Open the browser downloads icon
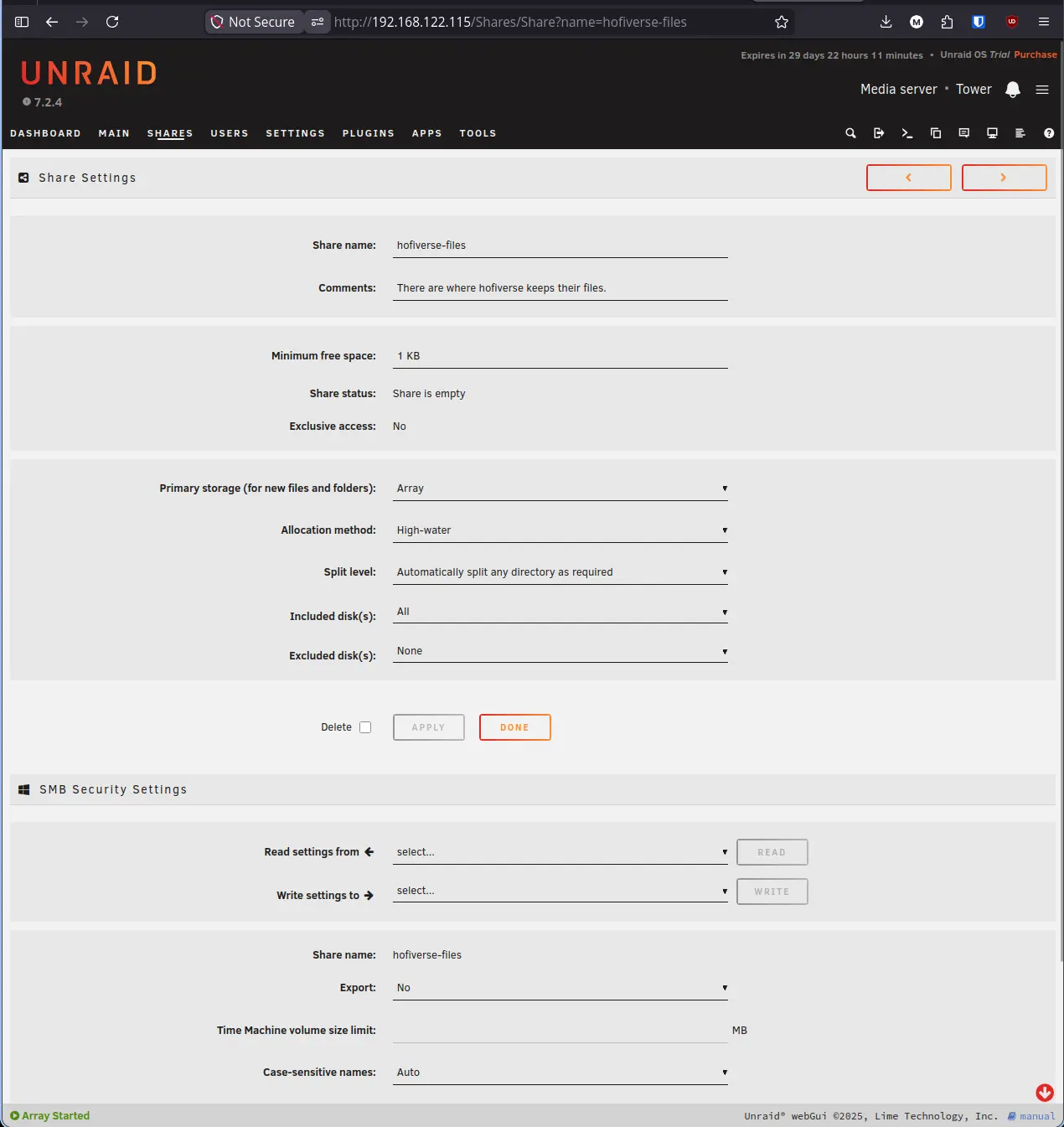1064x1127 pixels. point(886,22)
